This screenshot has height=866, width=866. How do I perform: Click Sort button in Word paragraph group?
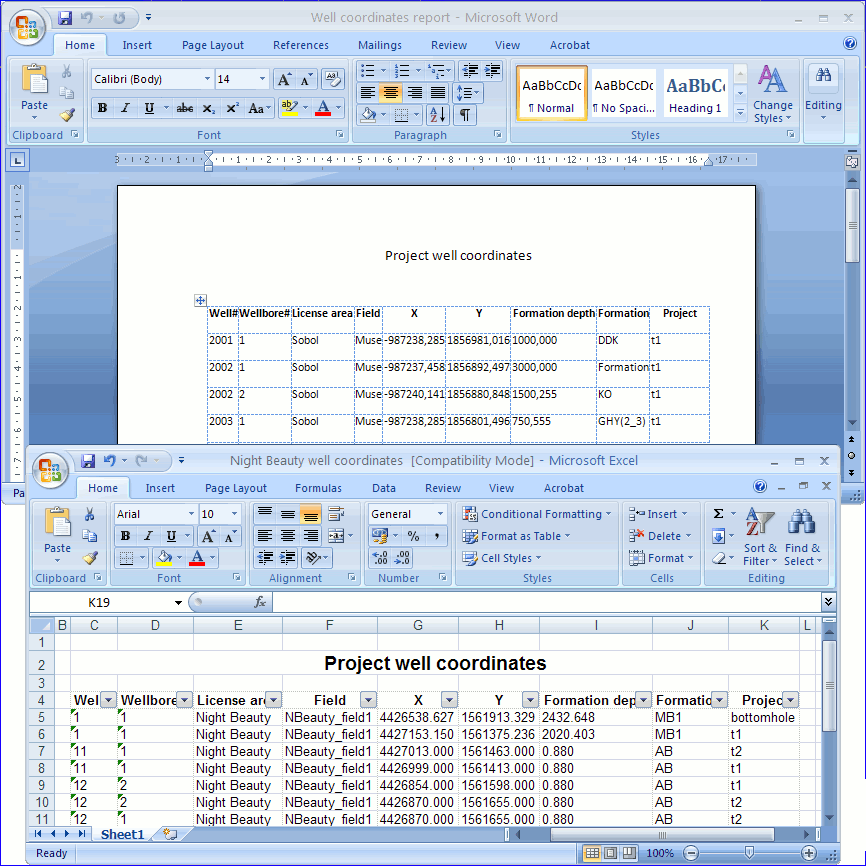pyautogui.click(x=437, y=115)
